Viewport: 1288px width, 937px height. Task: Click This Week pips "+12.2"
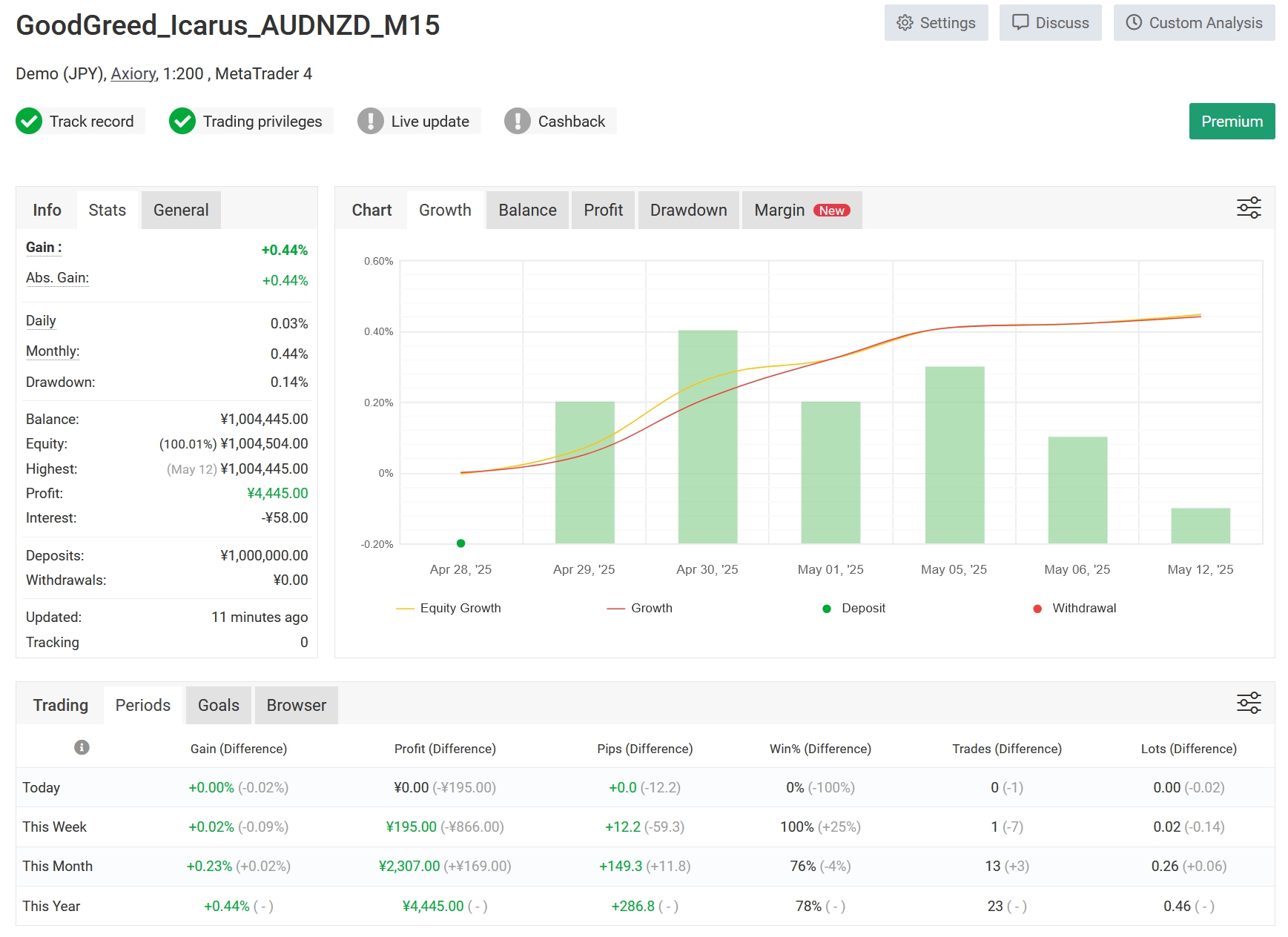pyautogui.click(x=623, y=827)
